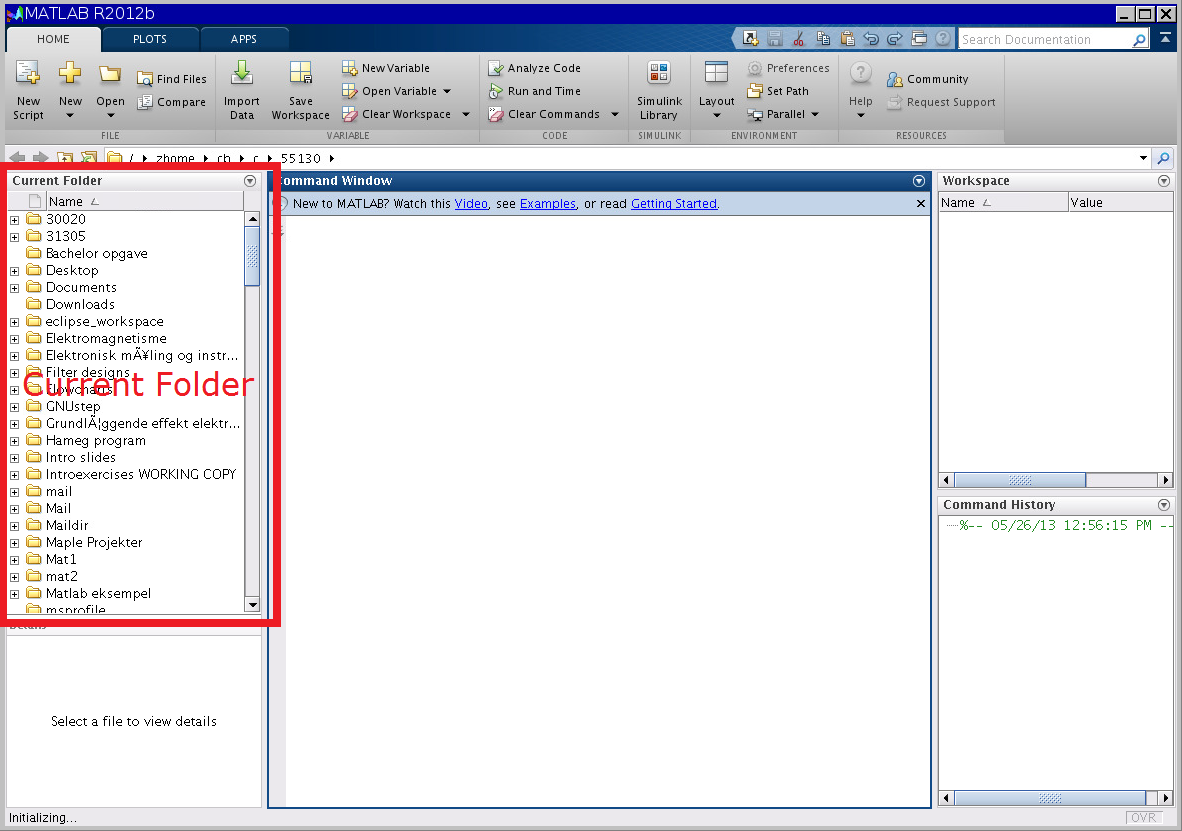The height and width of the screenshot is (831, 1182).
Task: Click the Cut scissors icon in quick access toolbar
Action: click(798, 38)
